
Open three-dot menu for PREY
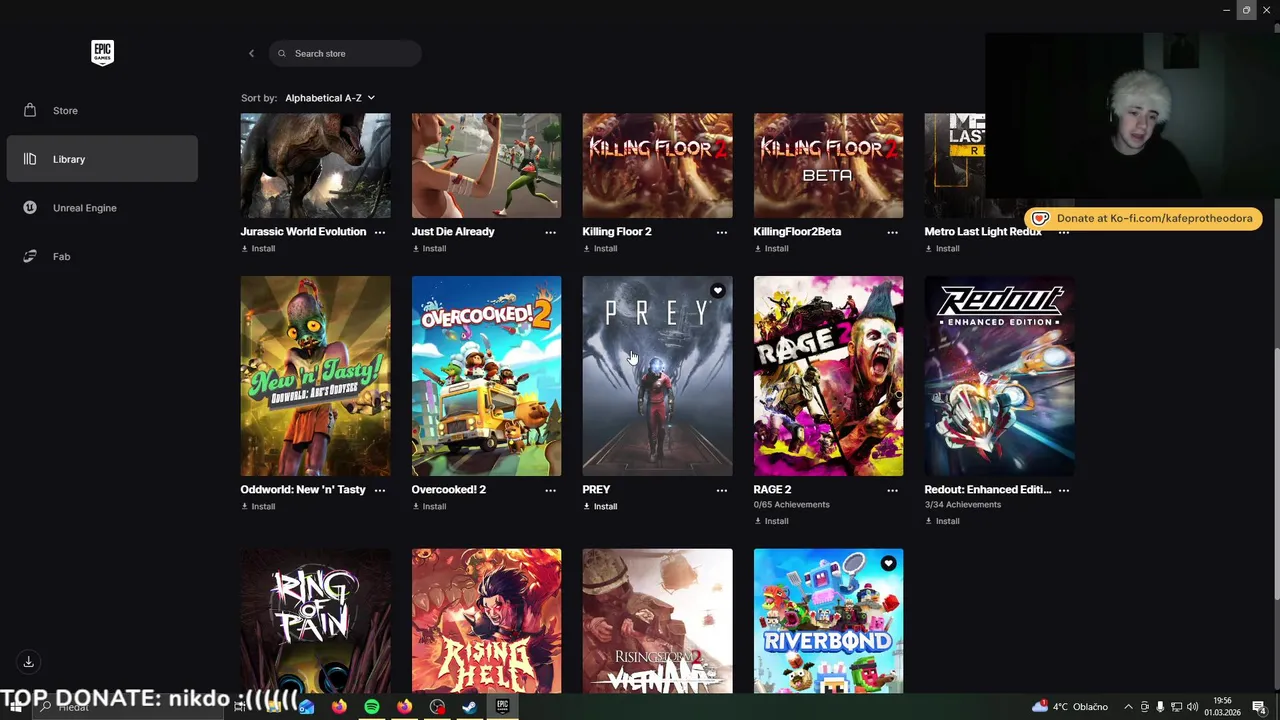(721, 490)
